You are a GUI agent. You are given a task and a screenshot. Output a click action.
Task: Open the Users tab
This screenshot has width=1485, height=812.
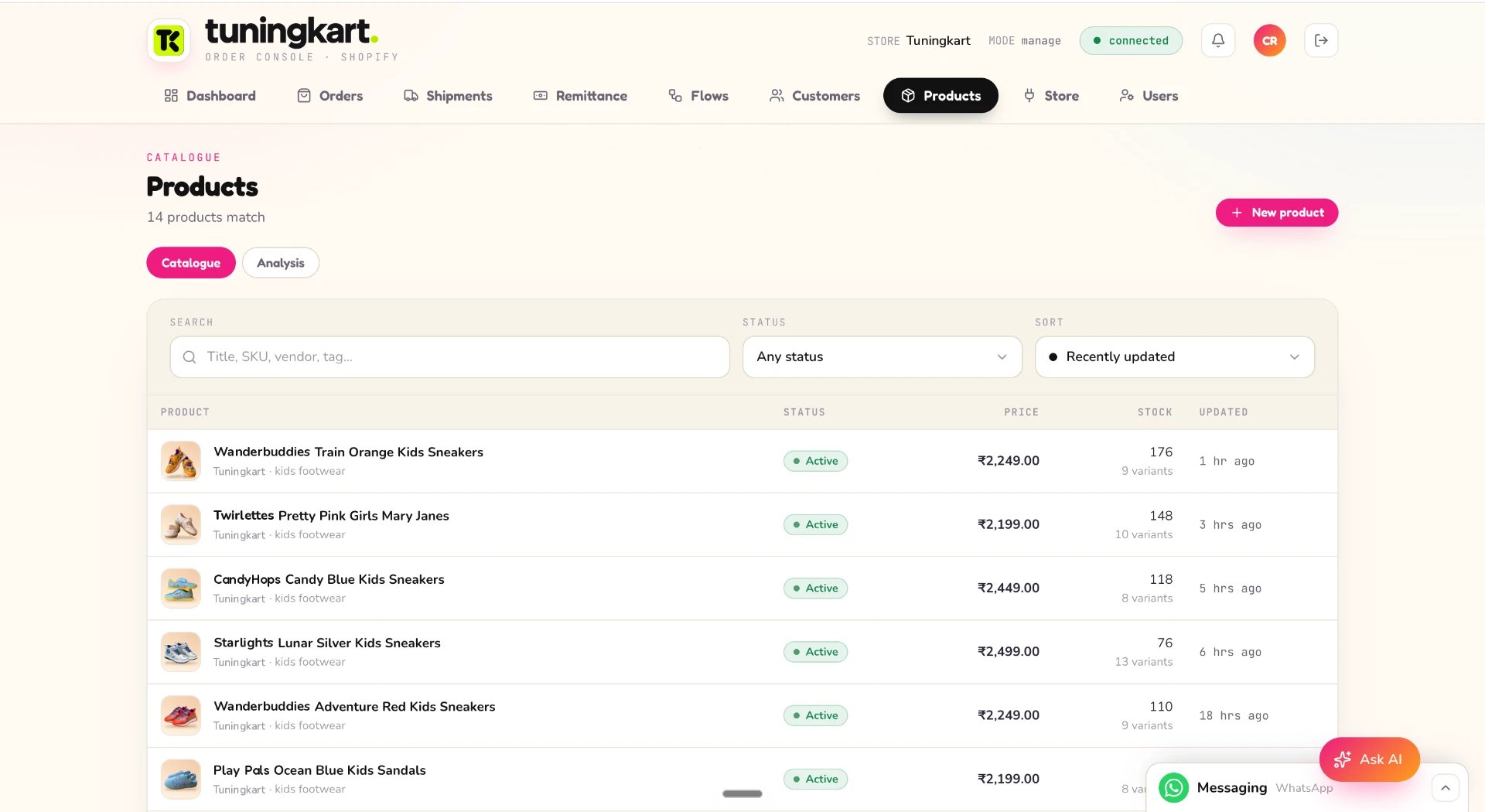(1149, 96)
